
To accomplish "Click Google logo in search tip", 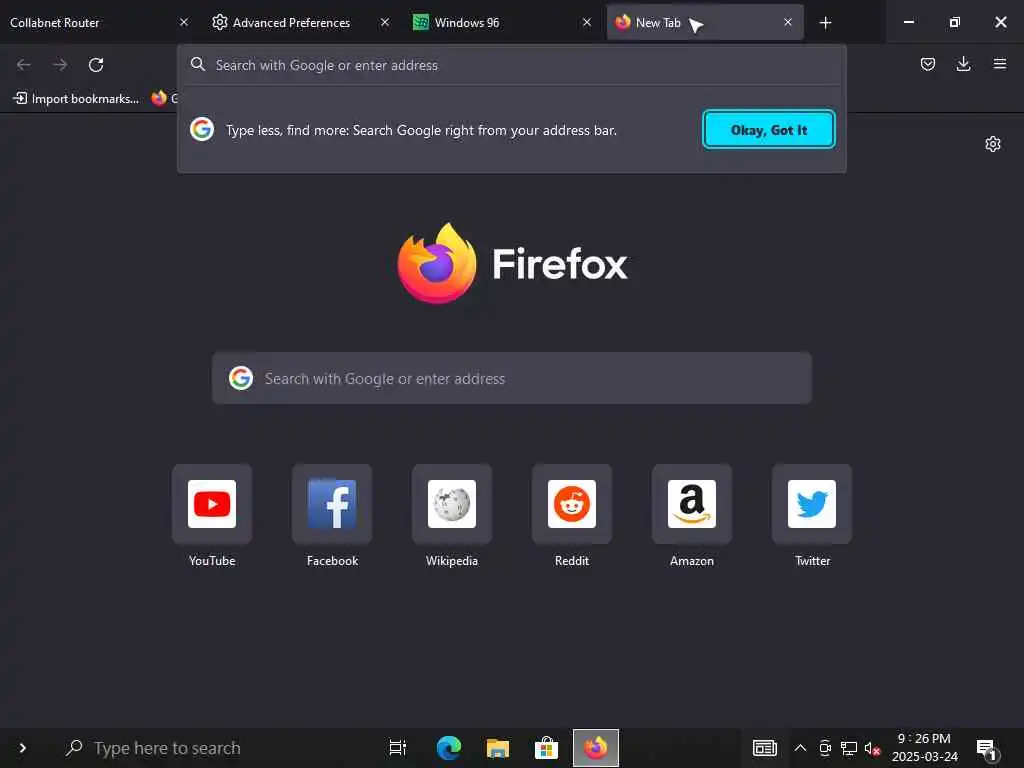I will pyautogui.click(x=202, y=129).
